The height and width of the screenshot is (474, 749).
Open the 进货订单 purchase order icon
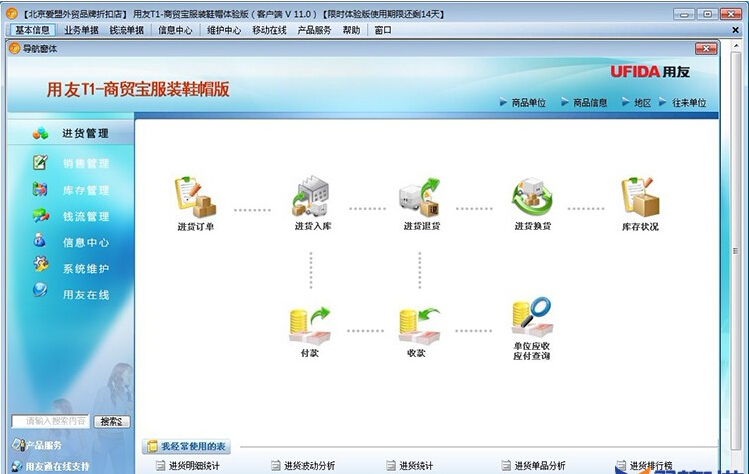pos(195,198)
